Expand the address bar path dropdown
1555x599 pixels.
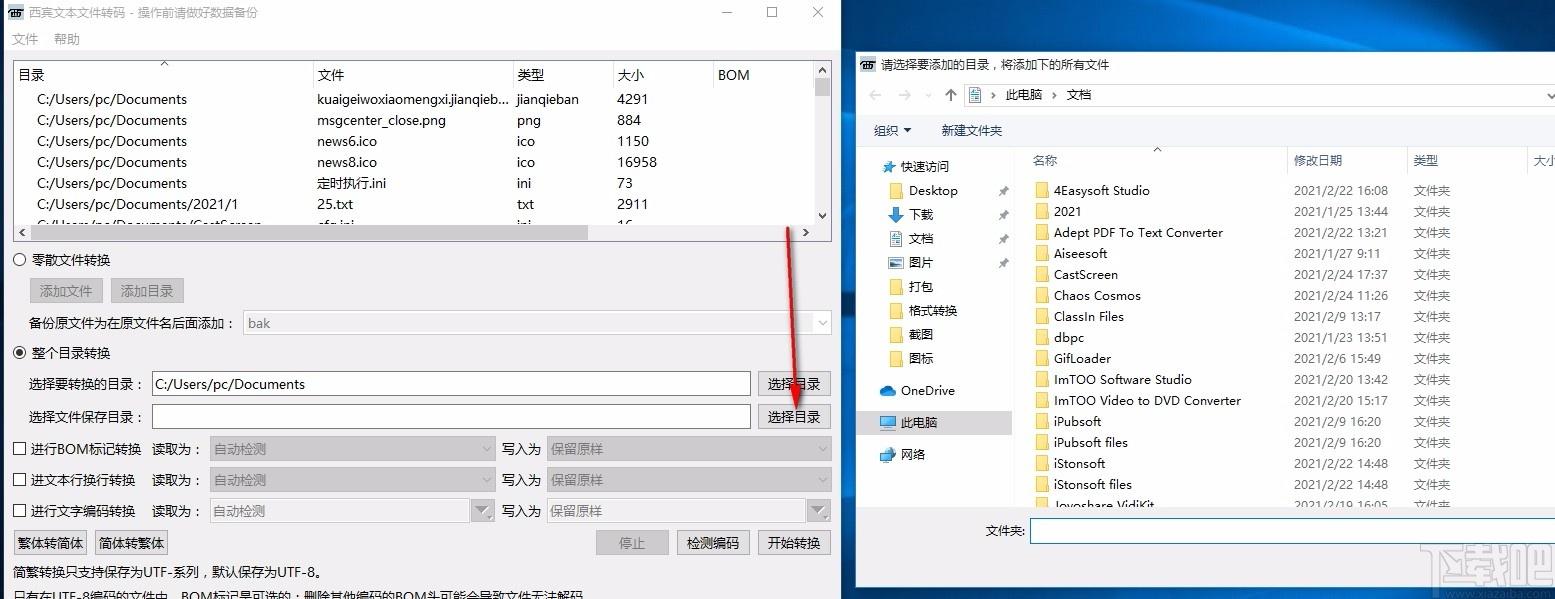(1549, 95)
